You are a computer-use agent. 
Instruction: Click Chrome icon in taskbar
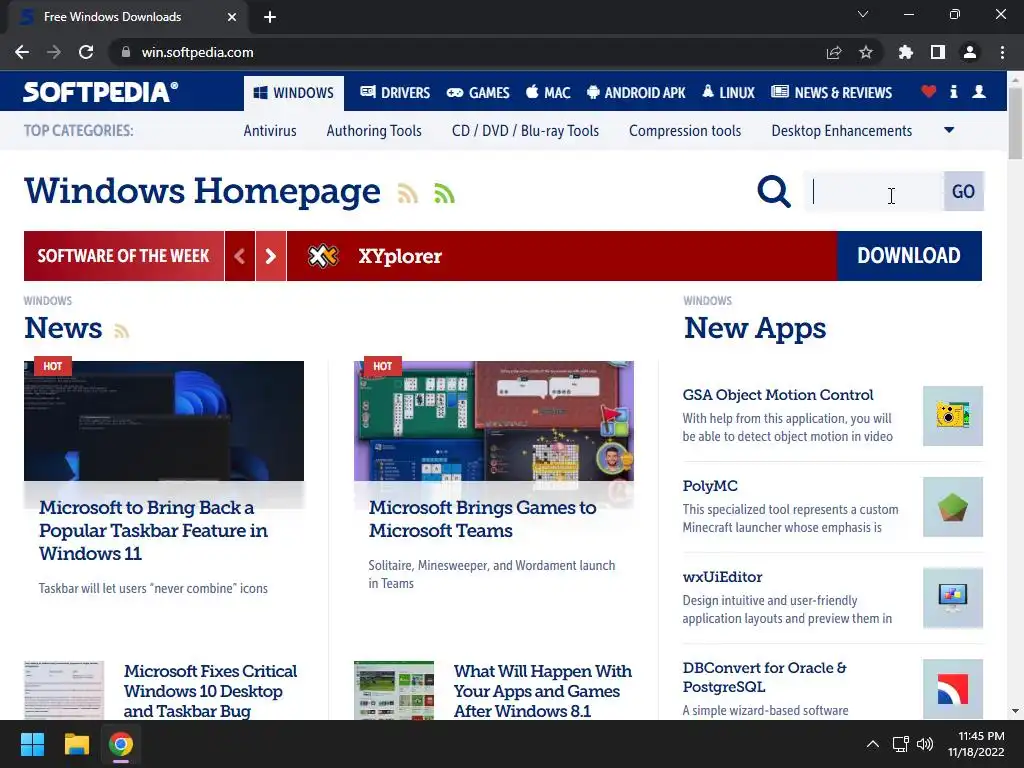pyautogui.click(x=121, y=744)
